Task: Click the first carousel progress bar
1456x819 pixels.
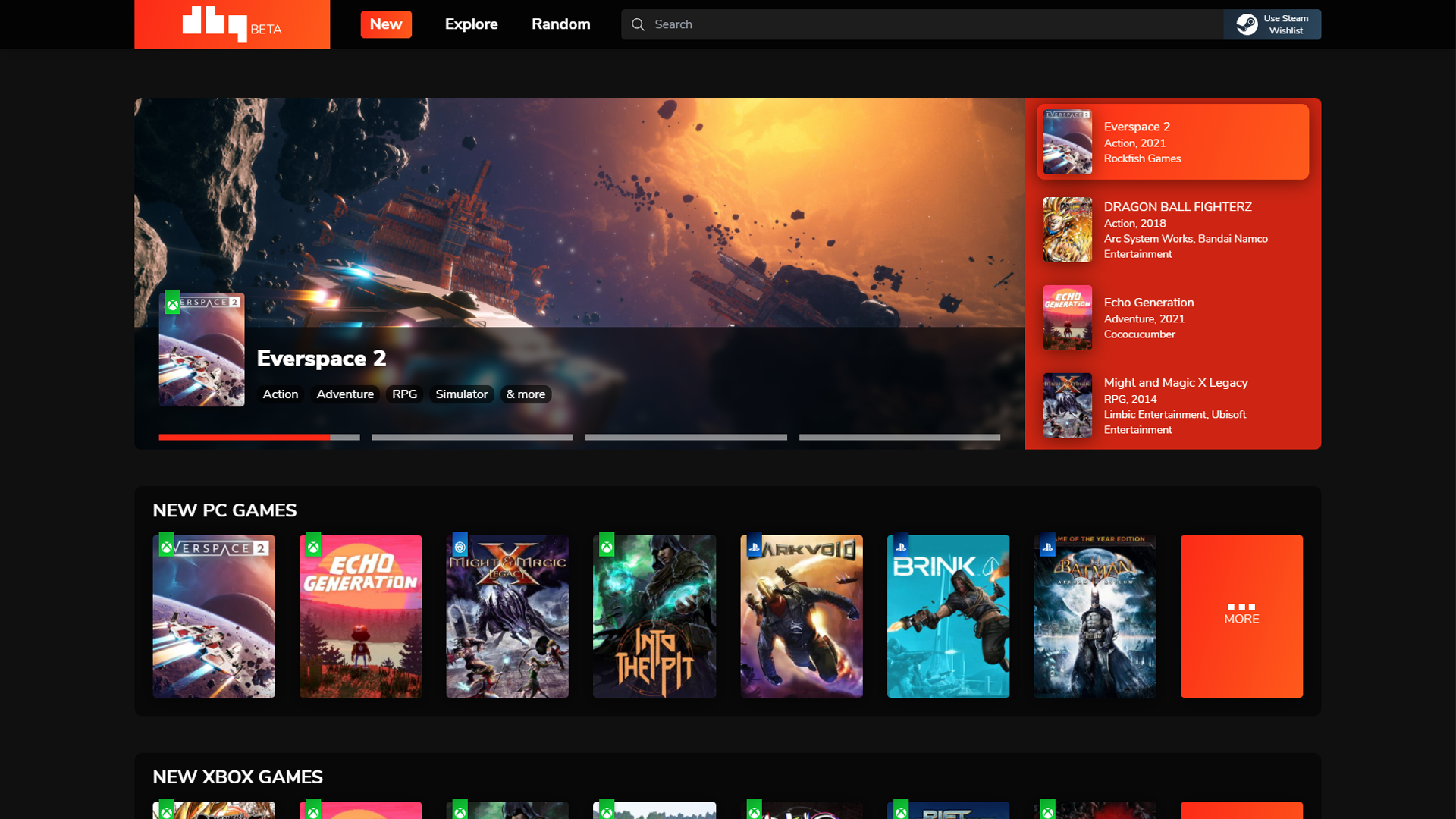Action: pyautogui.click(x=259, y=438)
